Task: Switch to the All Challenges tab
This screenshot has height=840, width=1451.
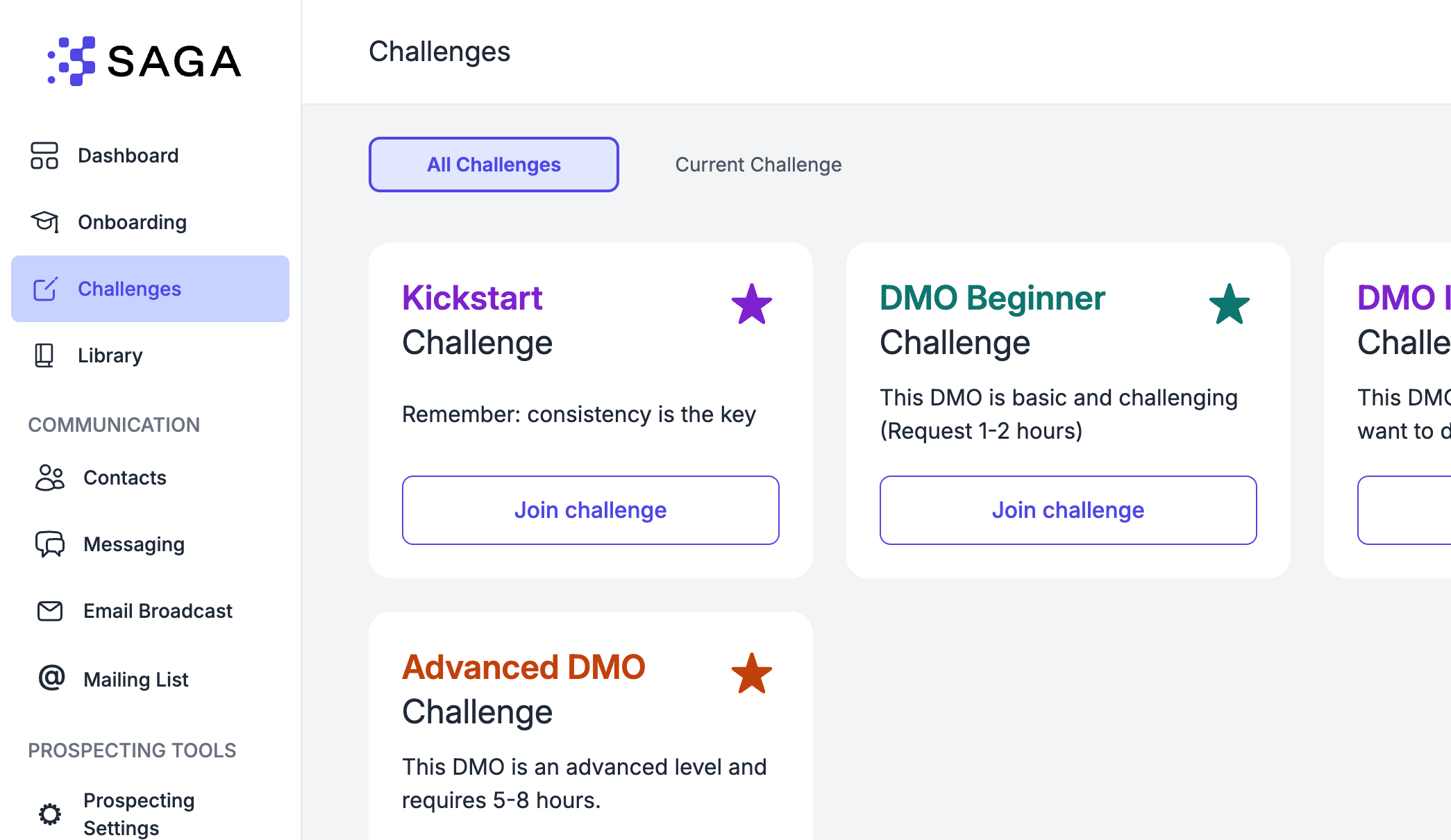Action: (494, 165)
